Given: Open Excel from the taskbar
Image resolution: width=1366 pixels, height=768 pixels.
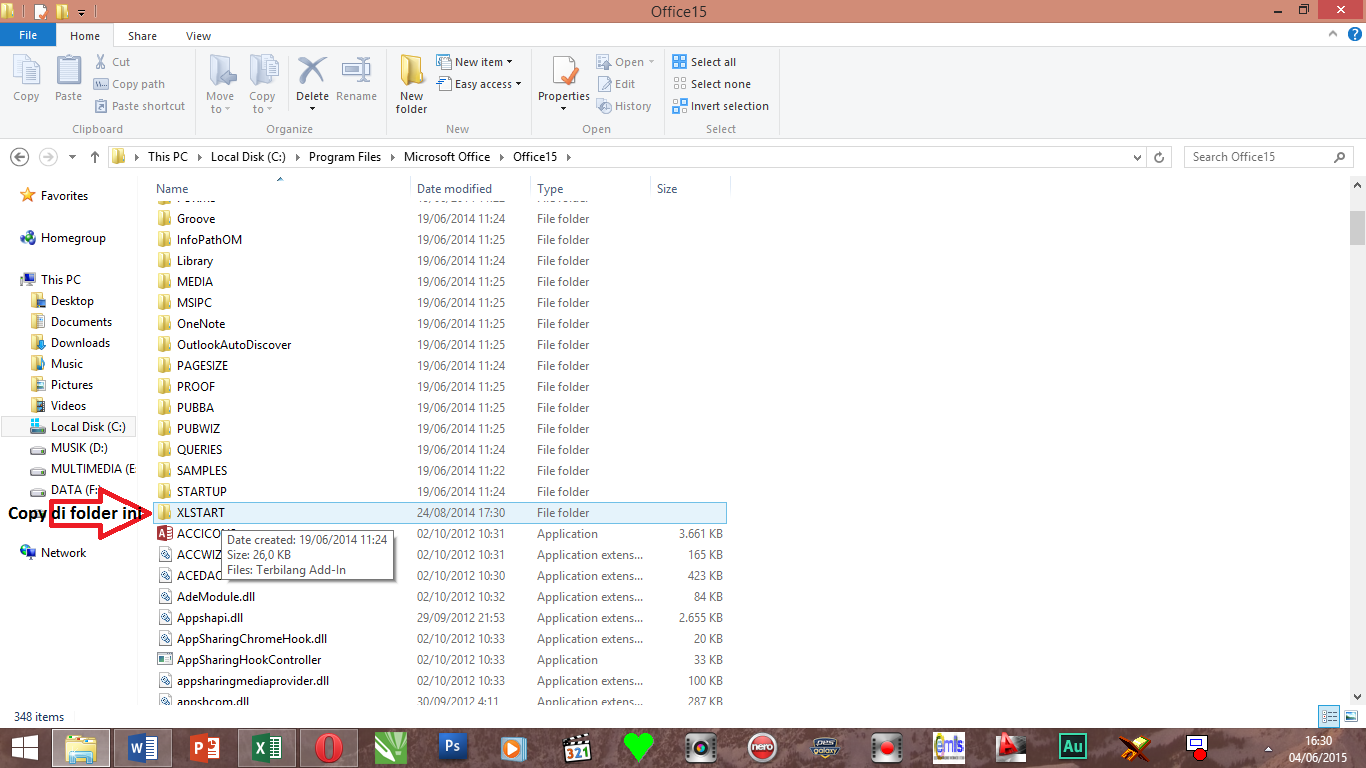Looking at the screenshot, I should click(266, 748).
